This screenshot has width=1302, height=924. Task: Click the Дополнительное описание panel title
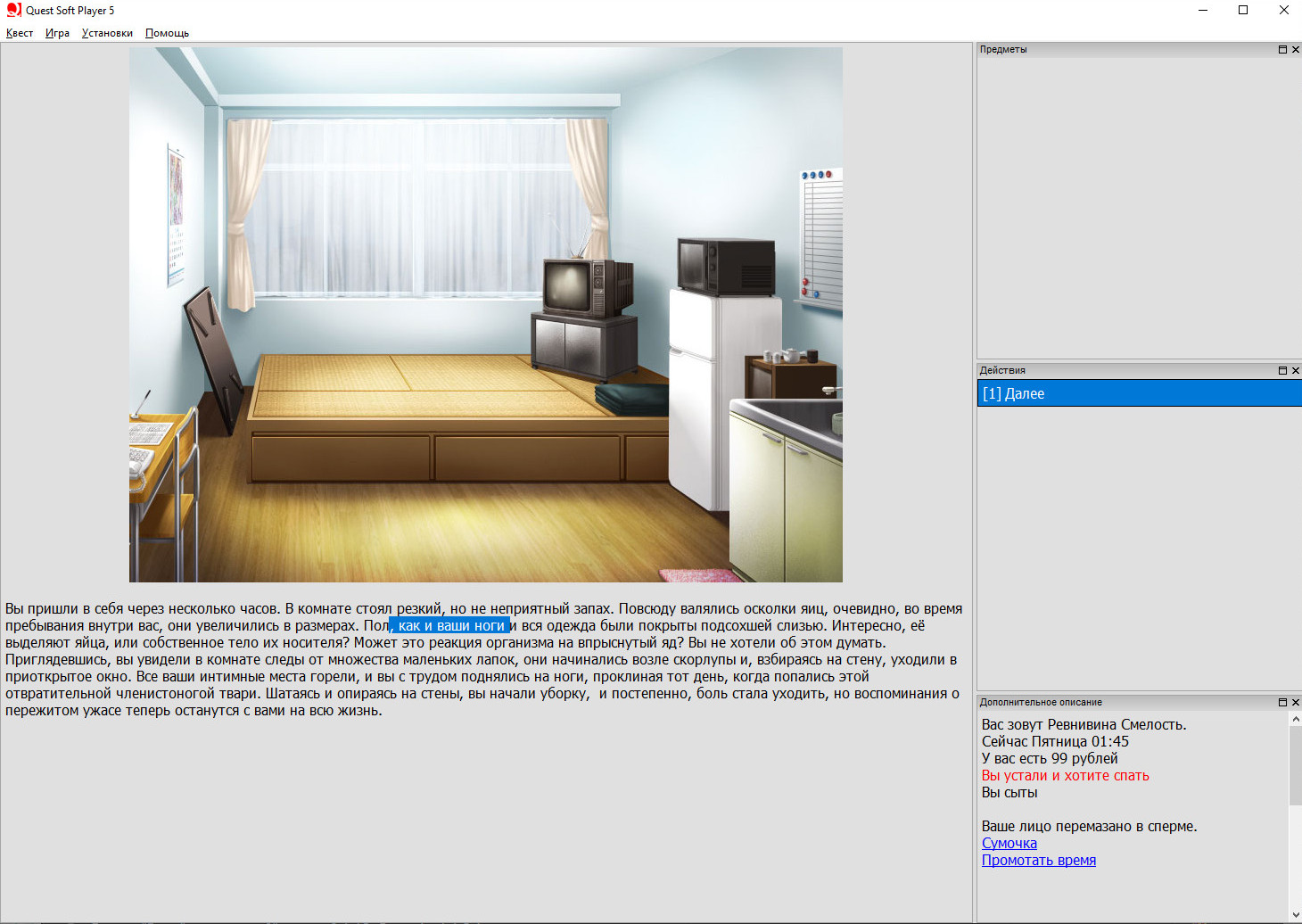click(1041, 702)
